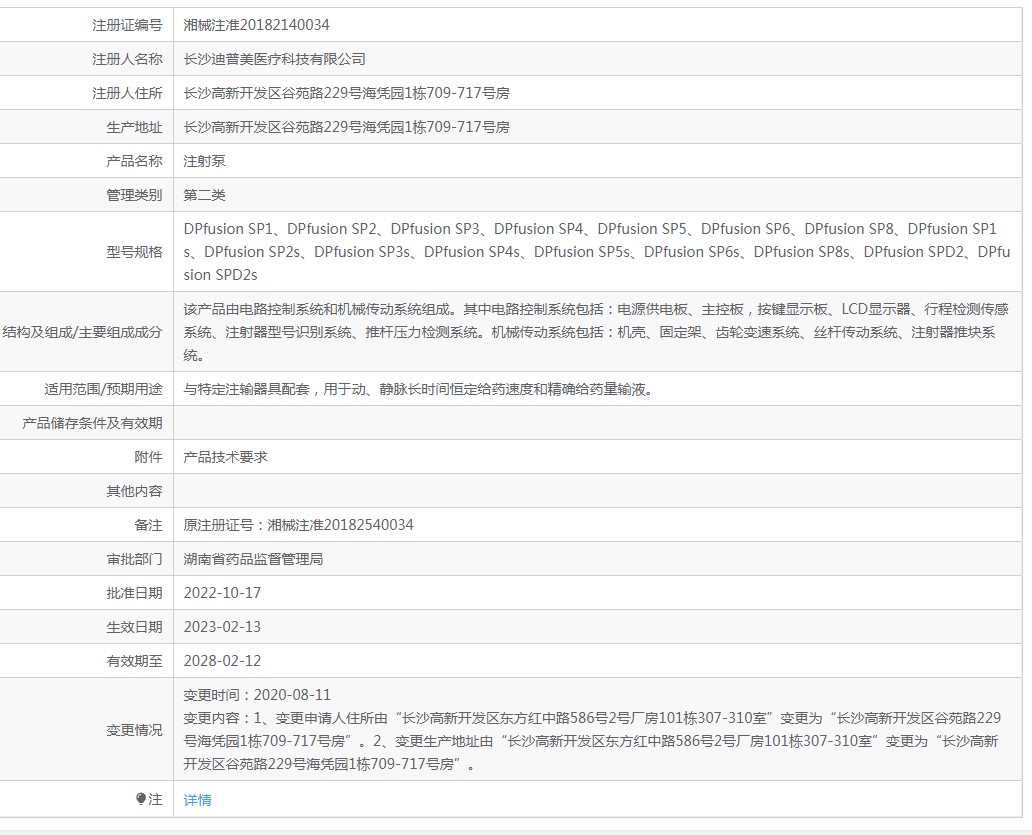1032x835 pixels.
Task: Click expiry date 2028-02-12
Action: pos(222,661)
